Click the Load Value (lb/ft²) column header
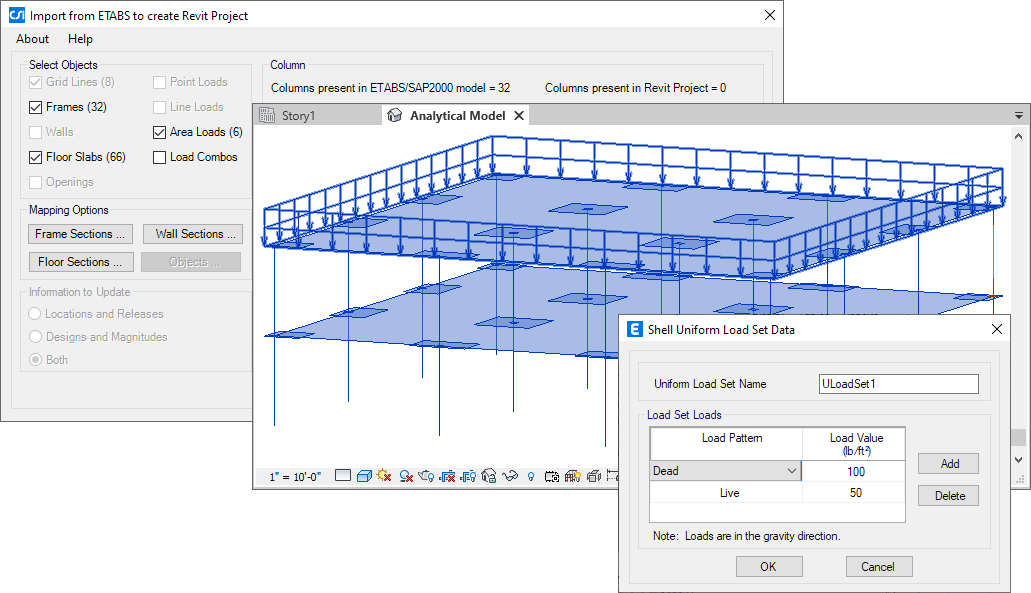 pyautogui.click(x=854, y=444)
